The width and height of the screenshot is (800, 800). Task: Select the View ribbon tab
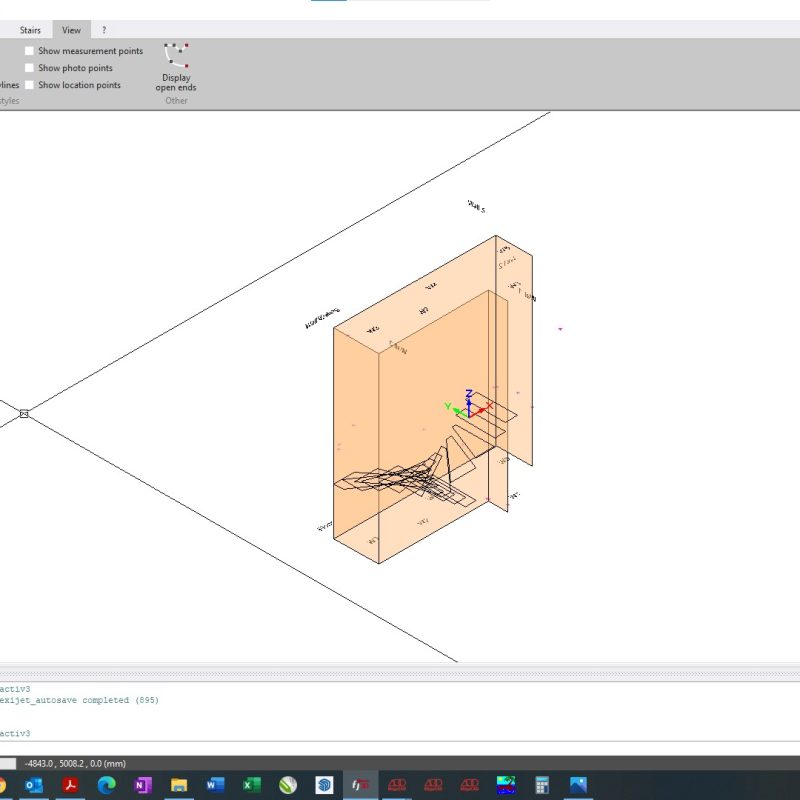pyautogui.click(x=71, y=30)
